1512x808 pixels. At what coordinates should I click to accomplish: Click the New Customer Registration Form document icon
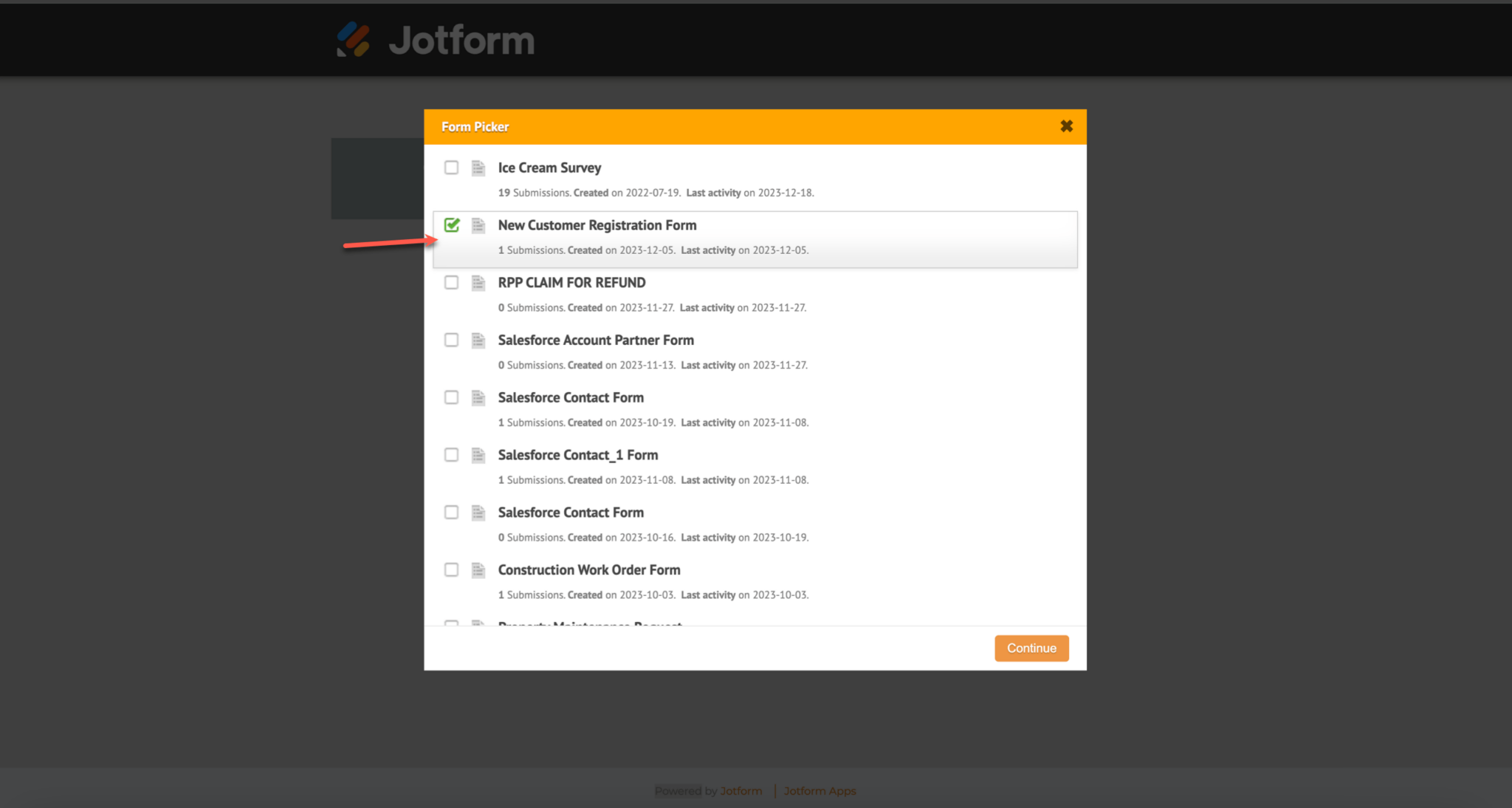pyautogui.click(x=478, y=225)
